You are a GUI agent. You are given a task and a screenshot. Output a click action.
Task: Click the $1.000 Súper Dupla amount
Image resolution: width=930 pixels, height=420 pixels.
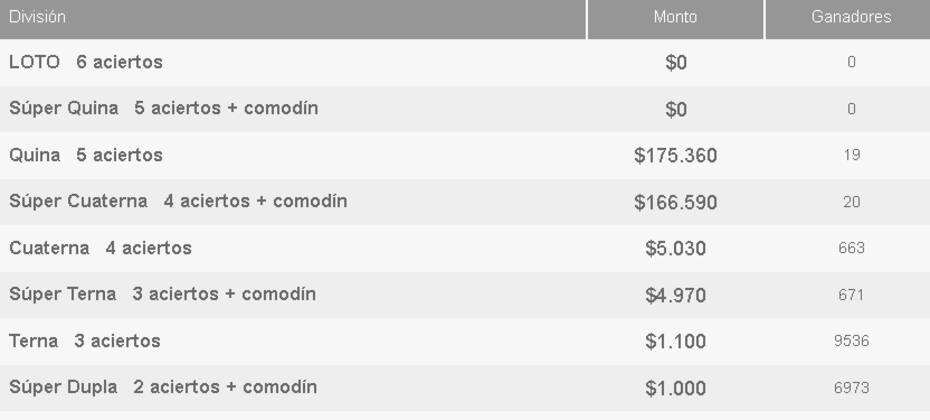point(676,389)
